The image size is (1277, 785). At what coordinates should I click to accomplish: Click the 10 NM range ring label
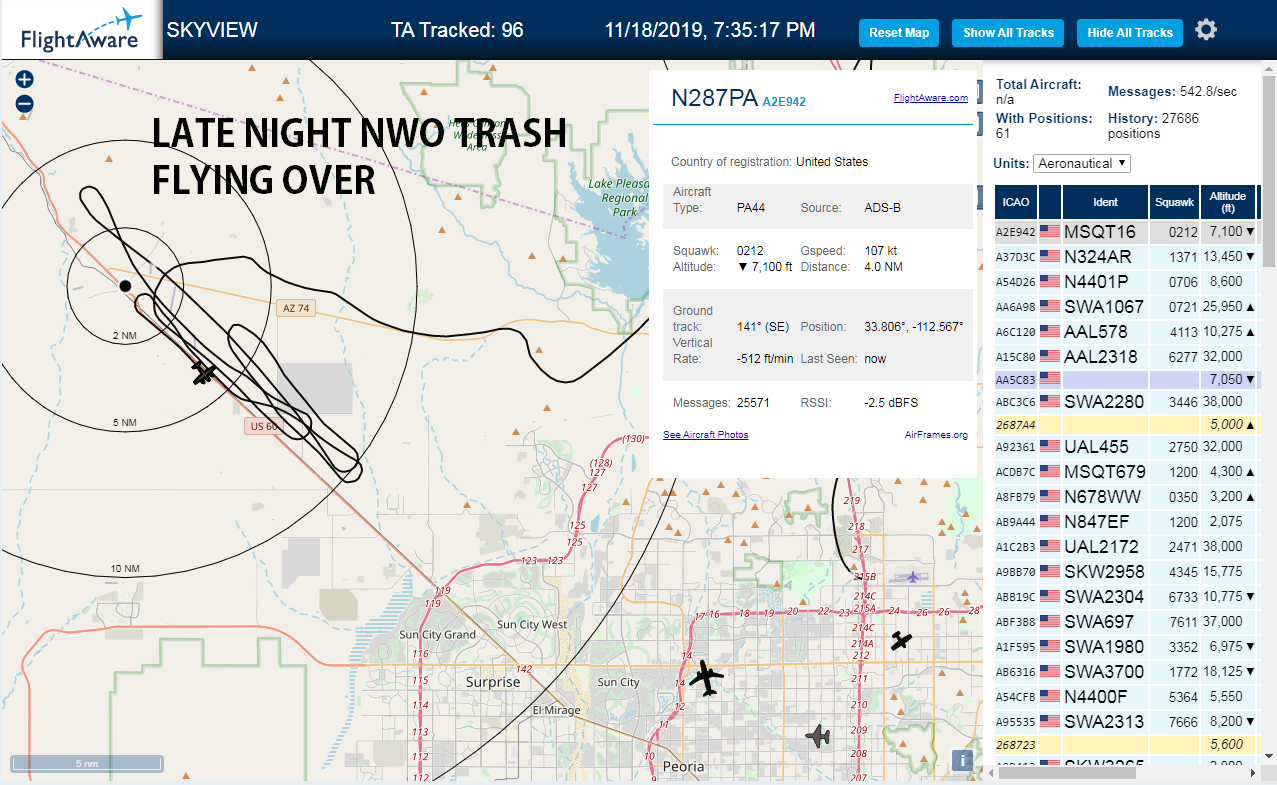tap(125, 569)
